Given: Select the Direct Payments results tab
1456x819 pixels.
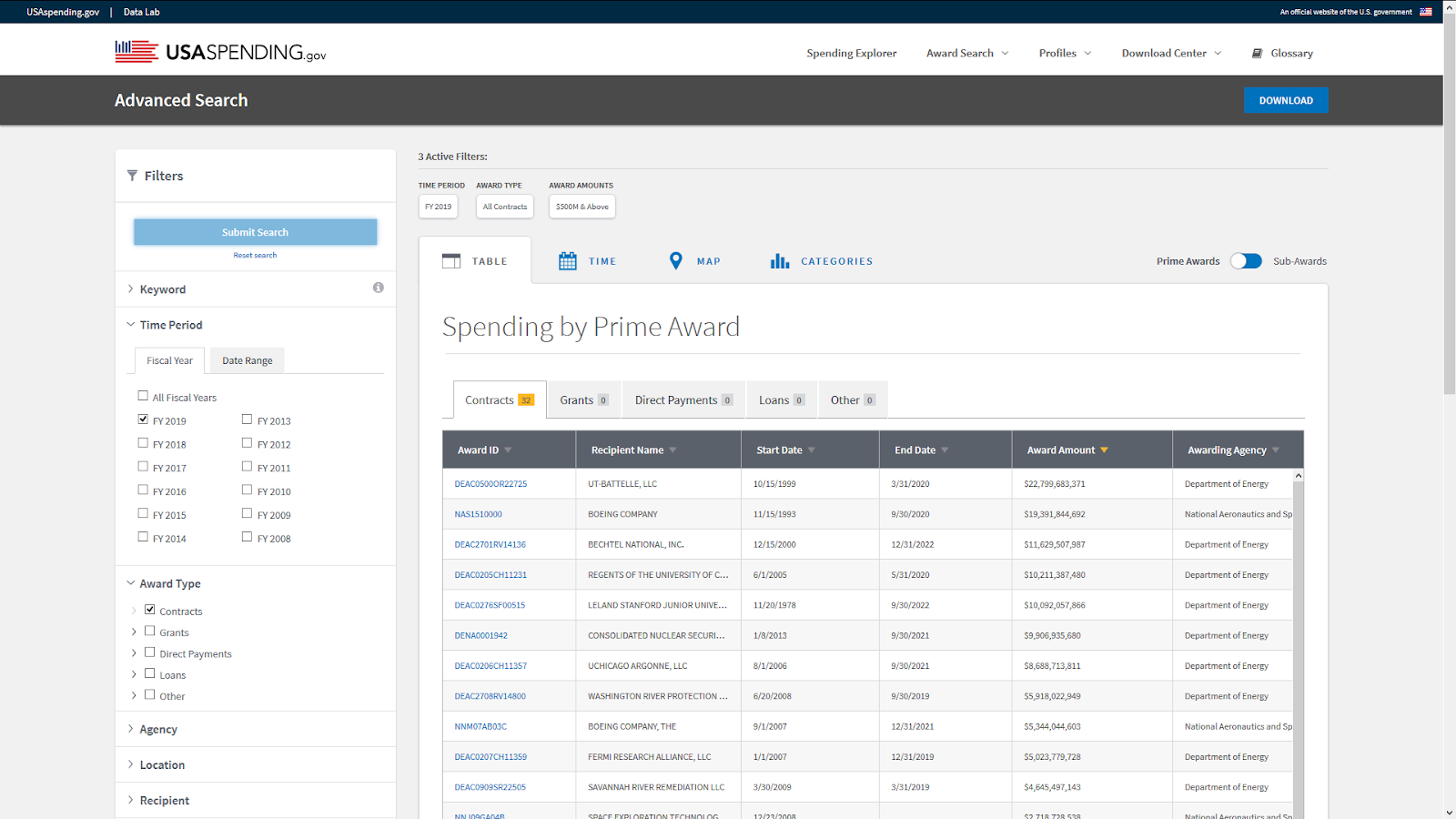Looking at the screenshot, I should pos(683,399).
